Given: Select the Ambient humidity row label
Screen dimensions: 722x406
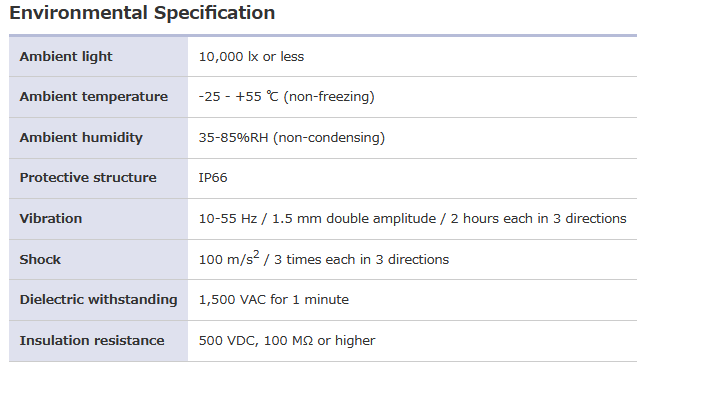Looking at the screenshot, I should coord(81,138).
